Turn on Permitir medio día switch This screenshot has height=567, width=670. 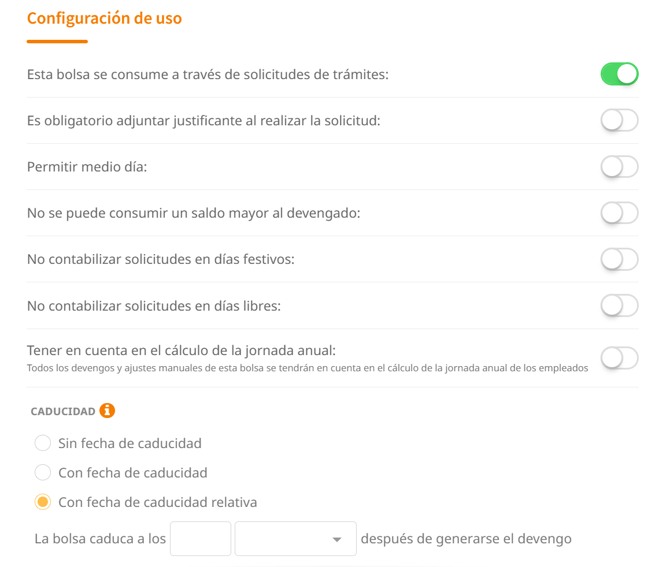click(619, 167)
